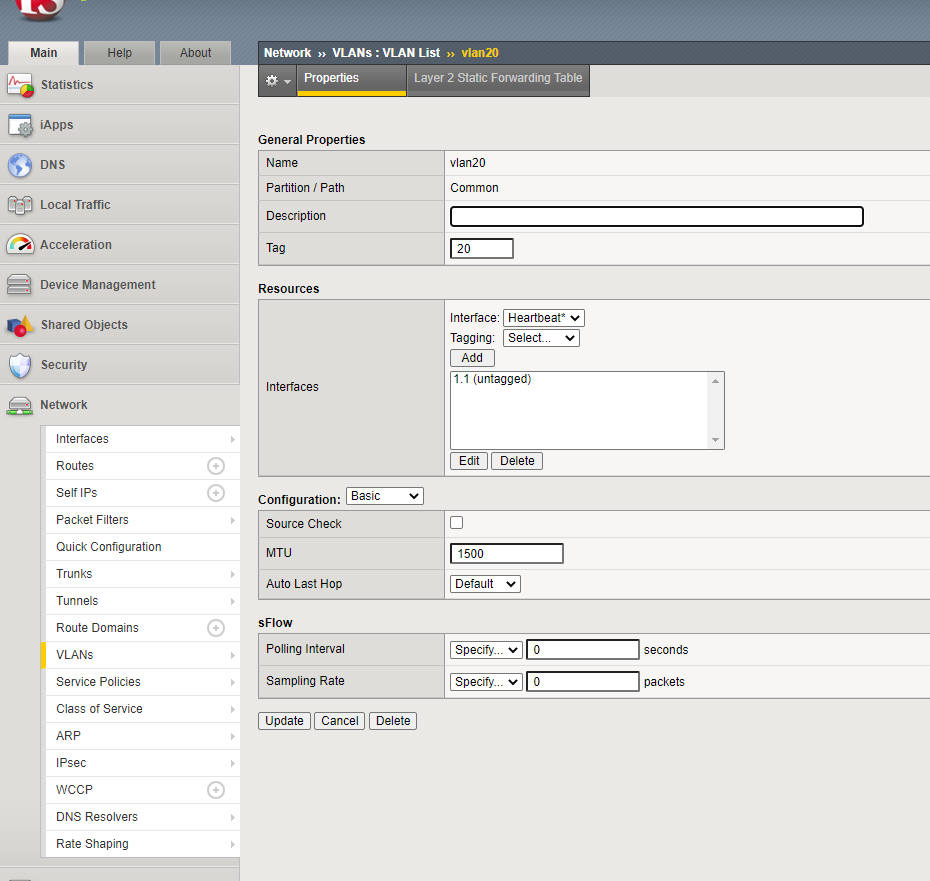Enable the Source Check checkbox
The height and width of the screenshot is (881, 930).
(457, 523)
